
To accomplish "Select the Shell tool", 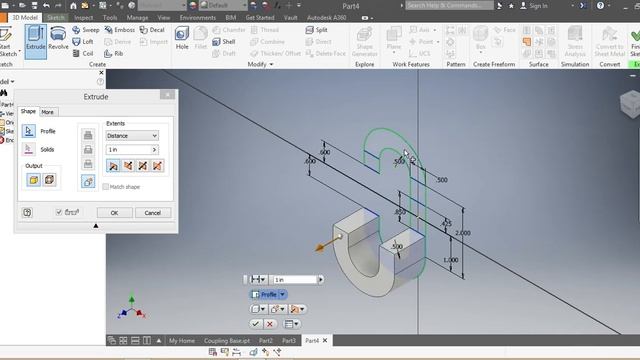I will [224, 42].
